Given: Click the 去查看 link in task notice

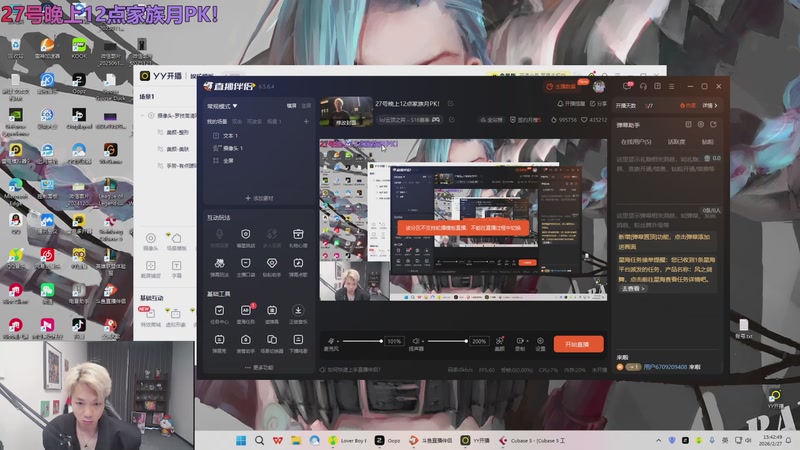Looking at the screenshot, I should click(x=633, y=289).
